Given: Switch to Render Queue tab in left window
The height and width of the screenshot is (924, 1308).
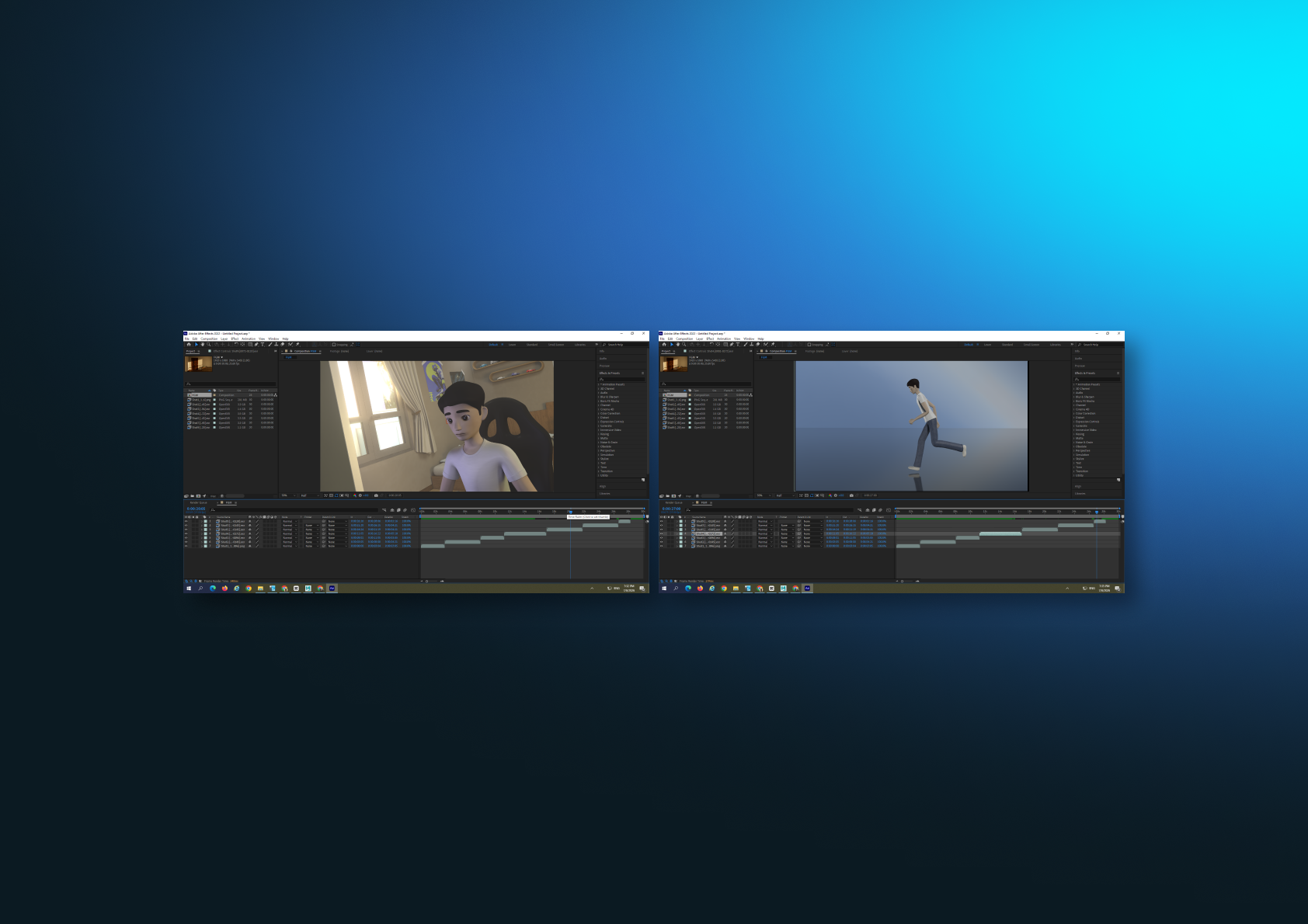Looking at the screenshot, I should click(199, 502).
